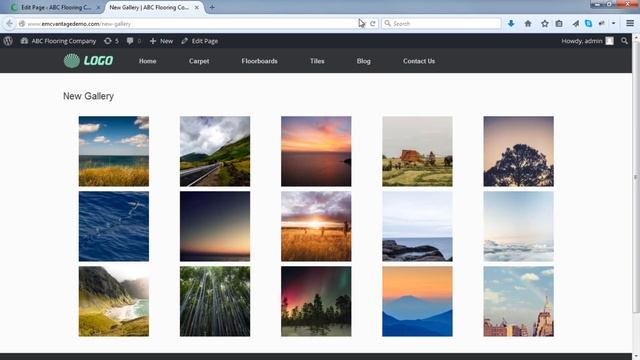Open Floorboards navigation item

tap(259, 61)
